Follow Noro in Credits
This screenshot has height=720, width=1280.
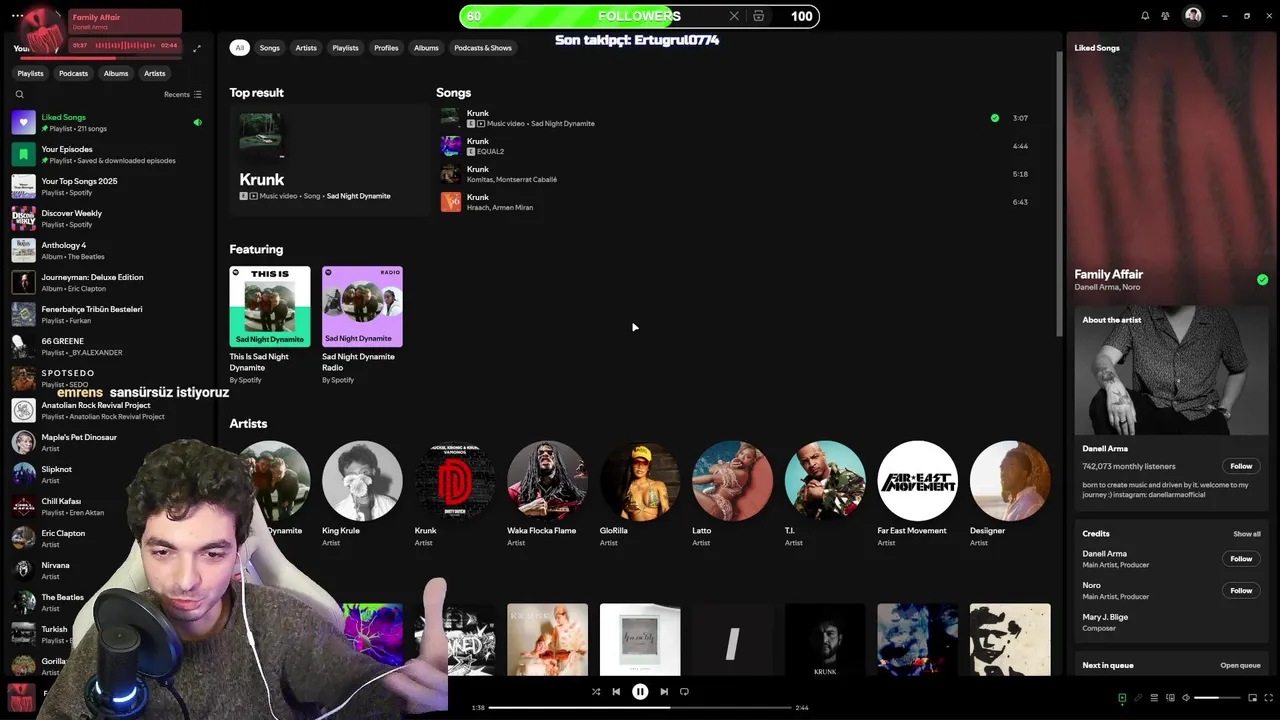[x=1241, y=590]
